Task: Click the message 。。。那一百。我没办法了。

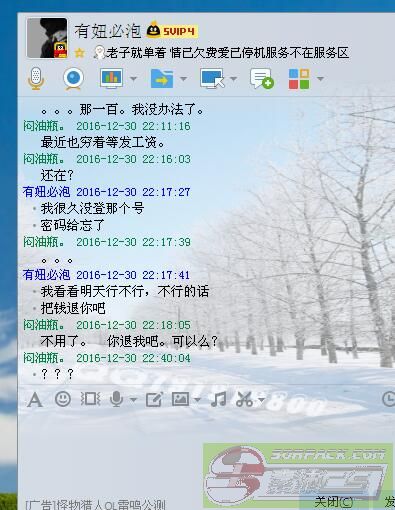Action: point(122,109)
